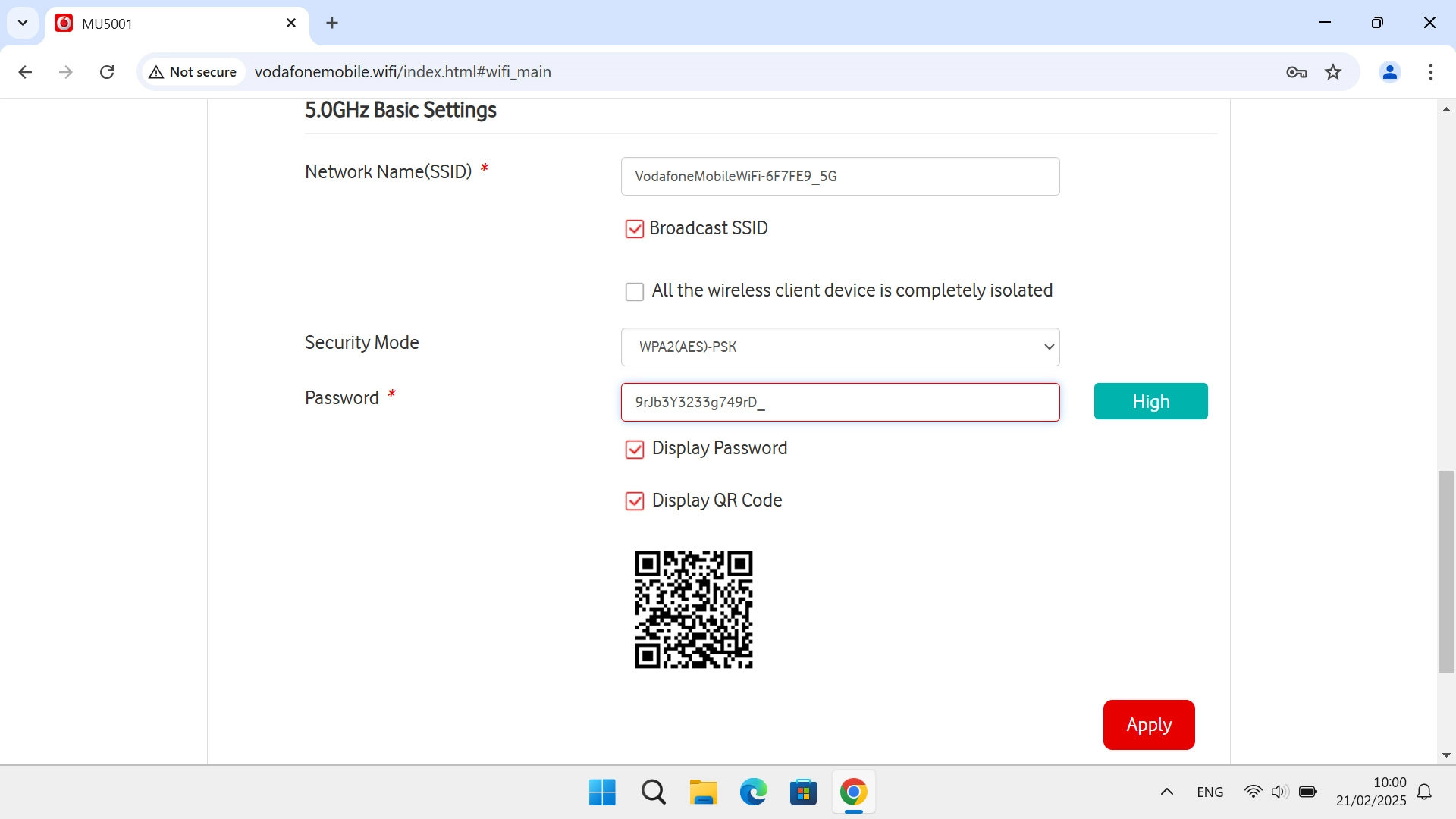
Task: Uncheck Display QR Code checkbox
Action: tap(634, 501)
